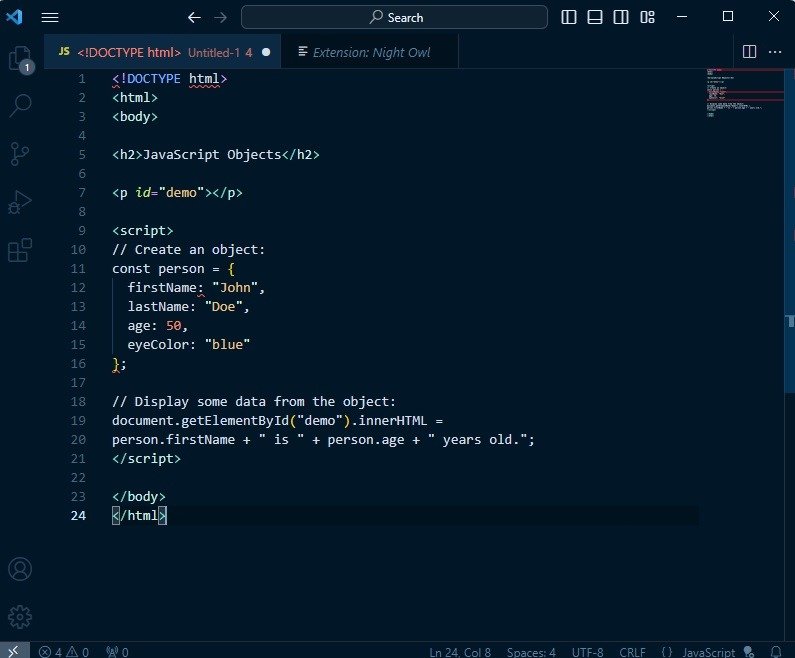Change indentation via Spaces: 4
The width and height of the screenshot is (795, 658).
(531, 652)
